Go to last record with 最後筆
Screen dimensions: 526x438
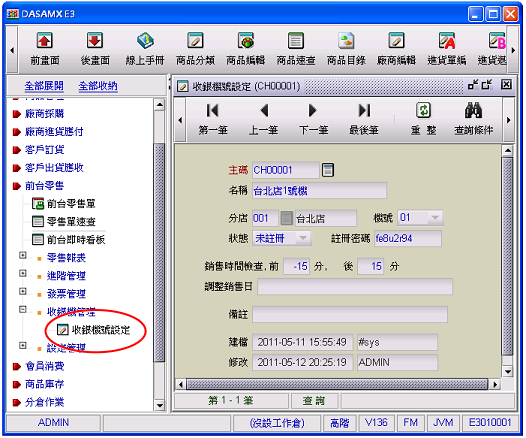click(x=364, y=110)
